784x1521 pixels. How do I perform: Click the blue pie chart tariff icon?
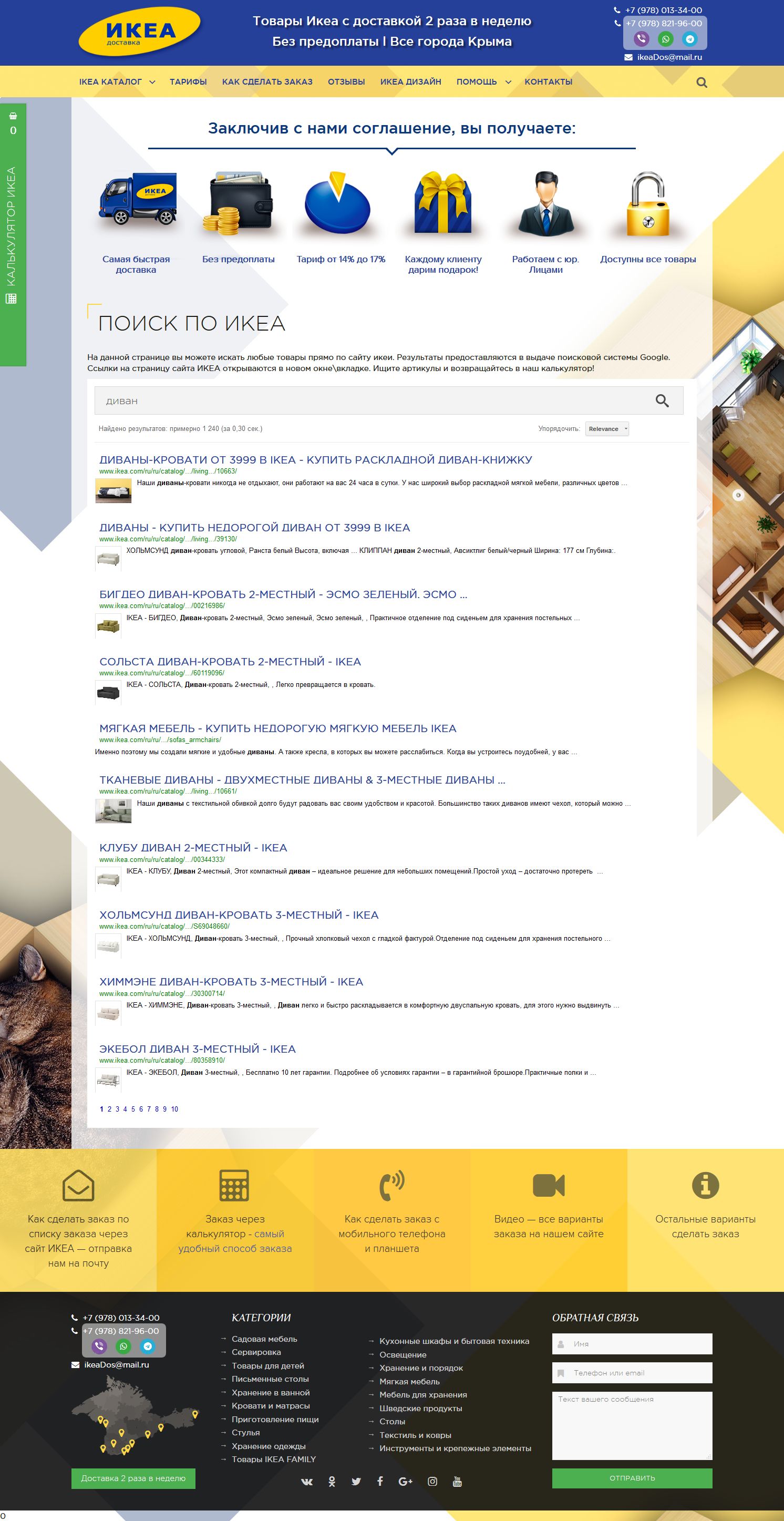coord(337,202)
